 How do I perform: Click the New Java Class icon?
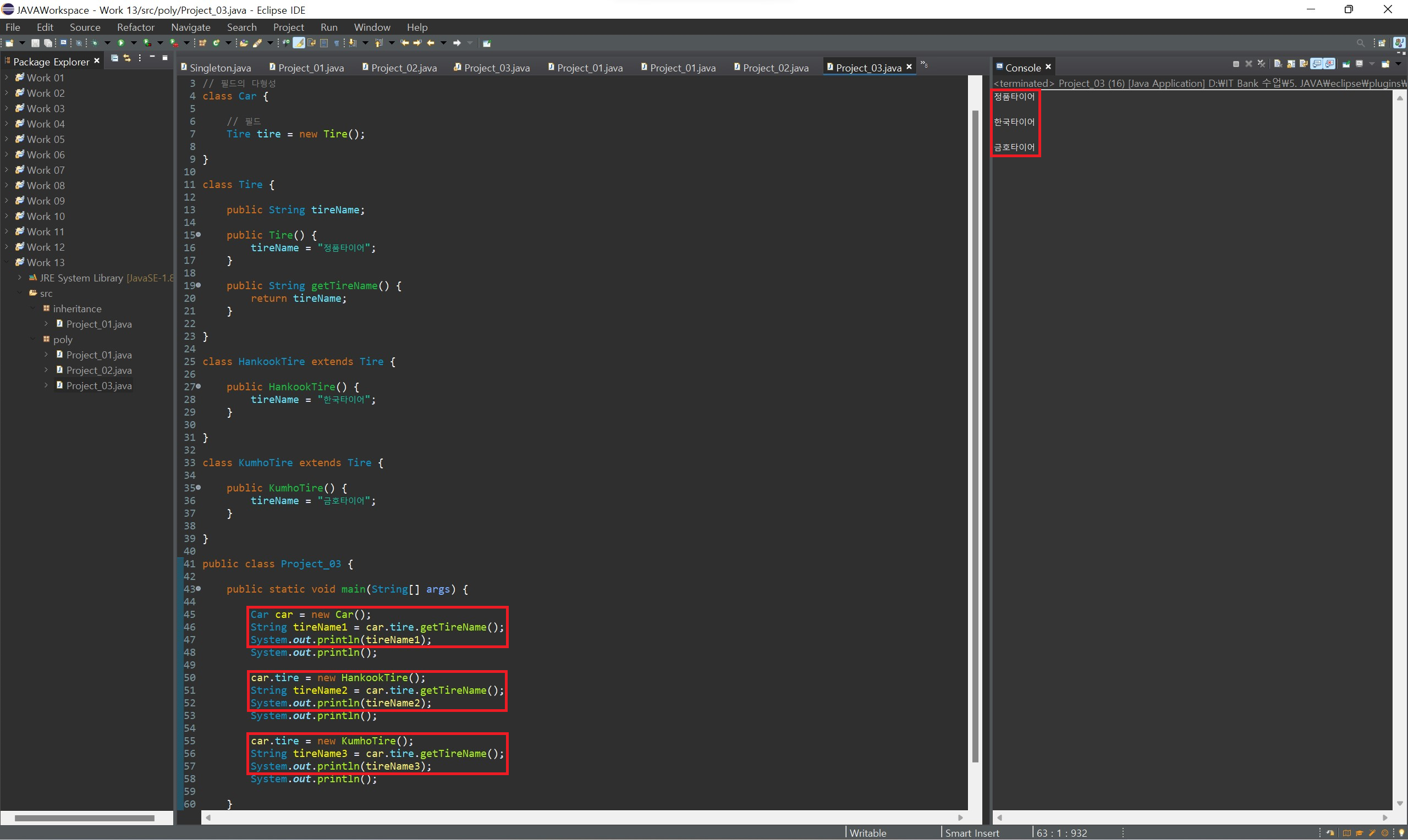click(216, 43)
